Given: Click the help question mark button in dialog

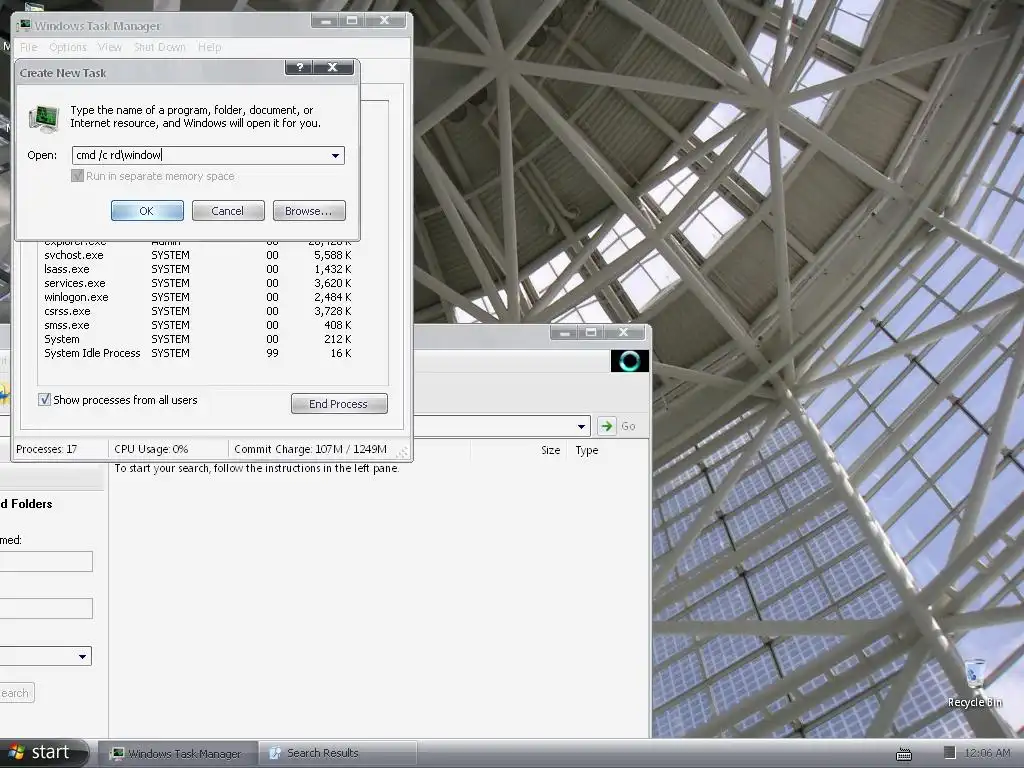Looking at the screenshot, I should coord(300,67).
